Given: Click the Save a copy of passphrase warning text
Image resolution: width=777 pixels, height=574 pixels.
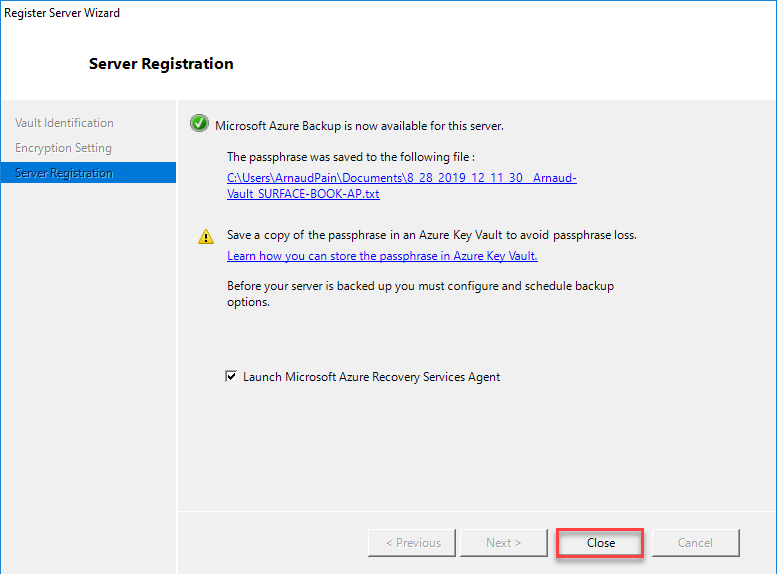Looking at the screenshot, I should pos(431,236).
